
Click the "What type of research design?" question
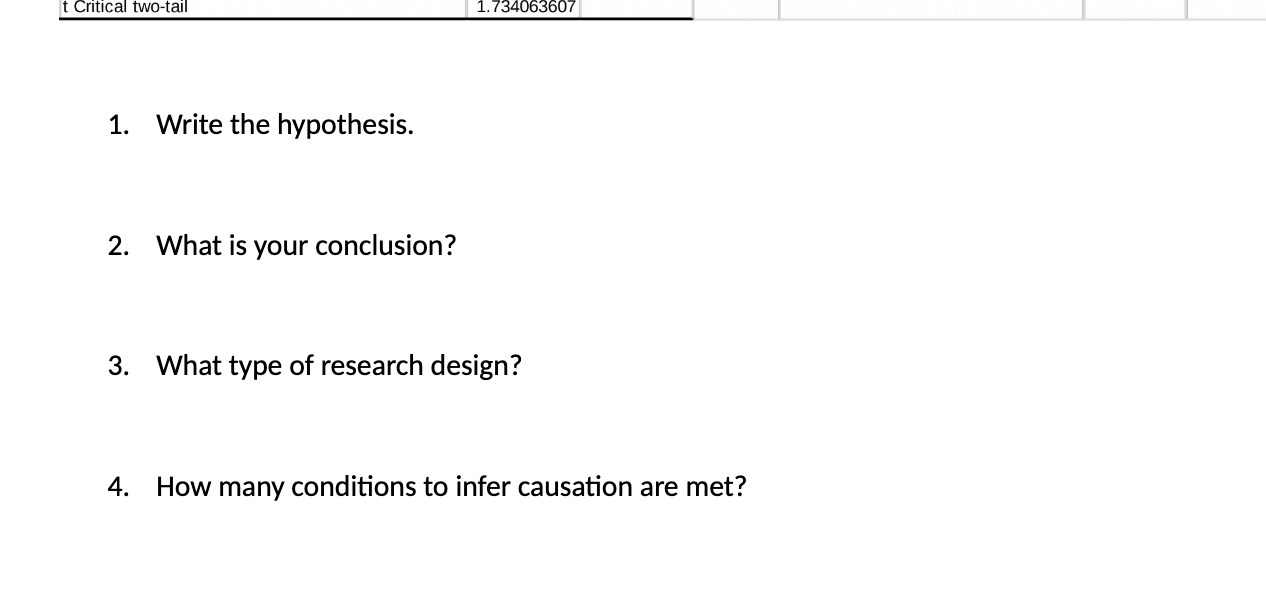(x=339, y=366)
